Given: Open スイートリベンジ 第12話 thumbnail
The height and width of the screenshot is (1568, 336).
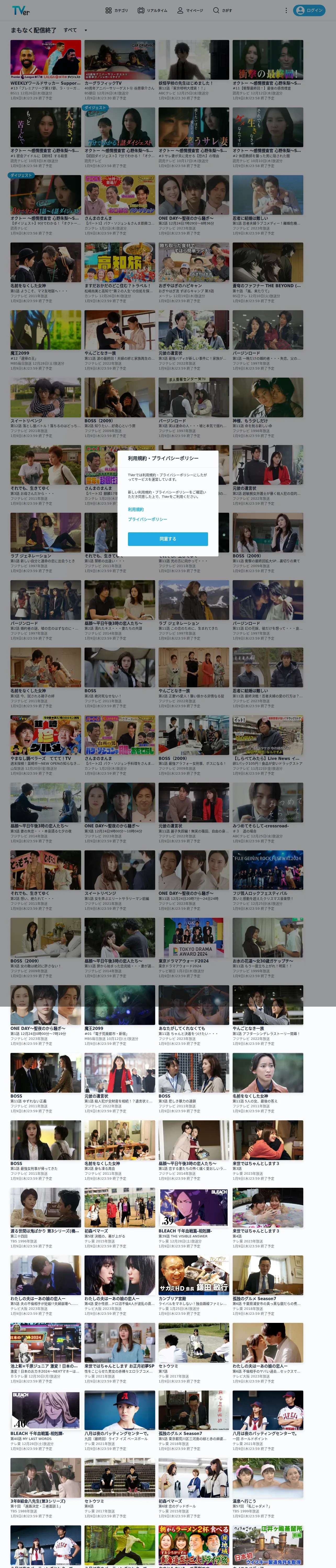Looking at the screenshot, I should point(46,397).
